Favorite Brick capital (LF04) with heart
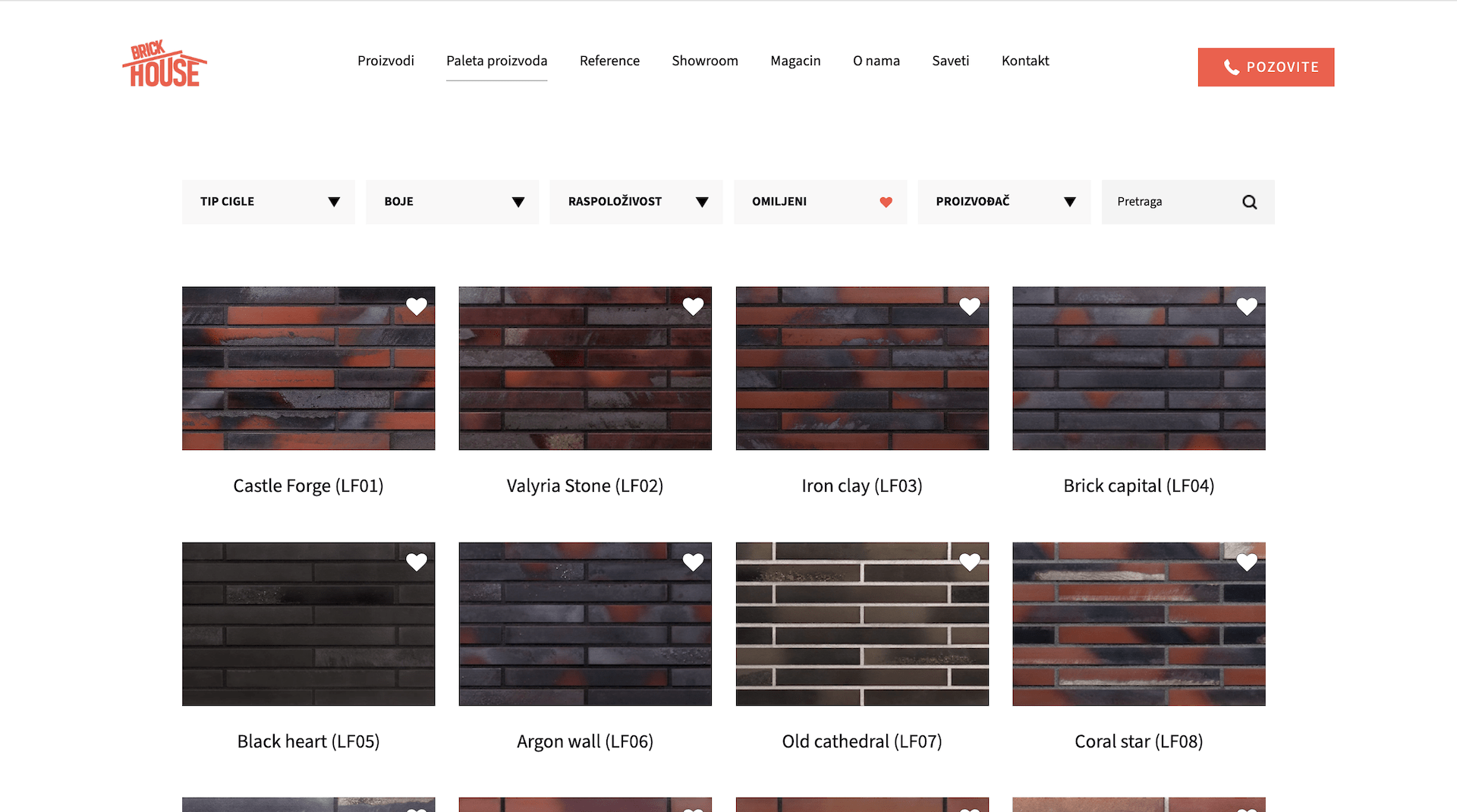1457x812 pixels. (1247, 307)
